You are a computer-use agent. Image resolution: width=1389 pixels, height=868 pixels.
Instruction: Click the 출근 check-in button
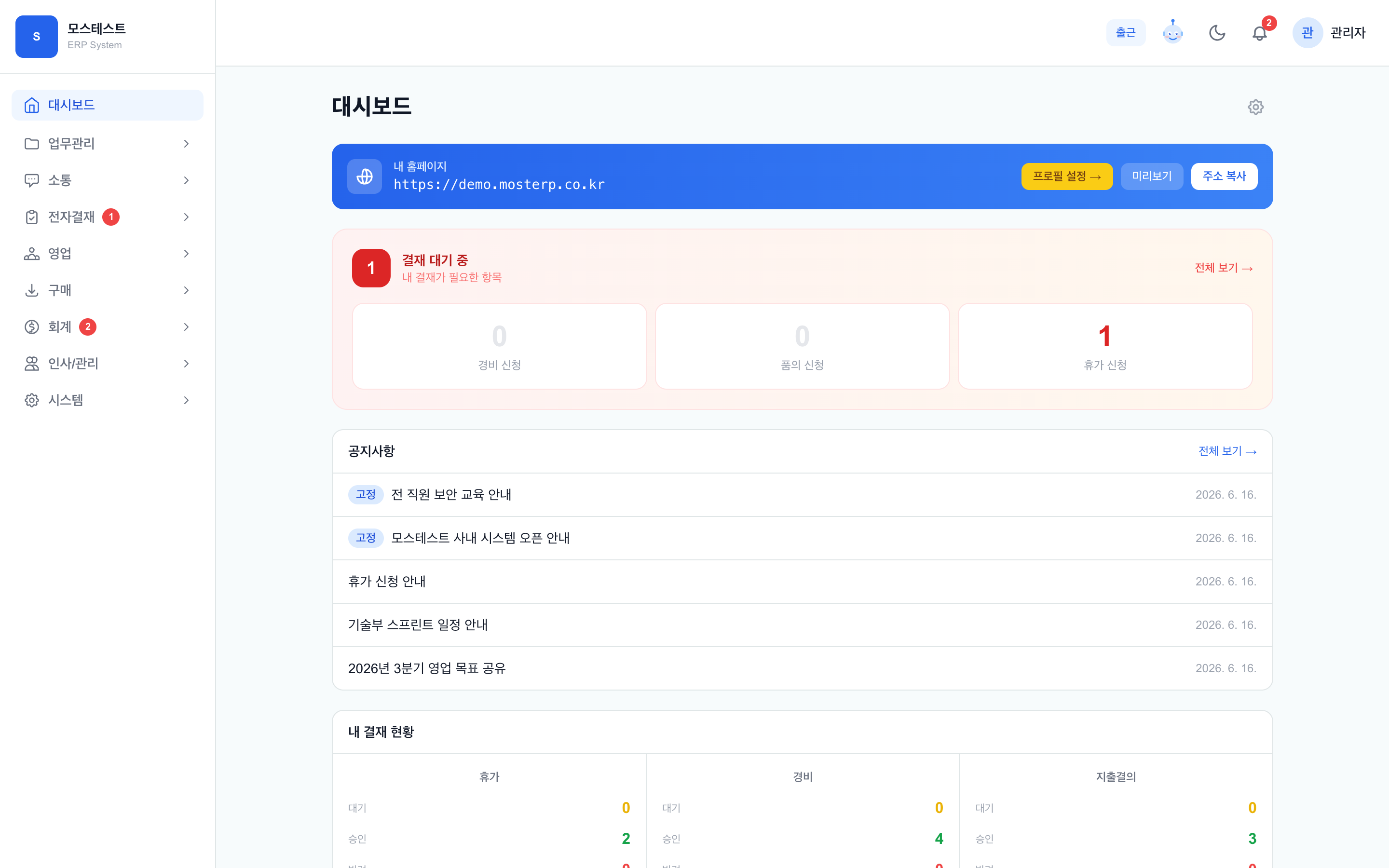[1126, 33]
